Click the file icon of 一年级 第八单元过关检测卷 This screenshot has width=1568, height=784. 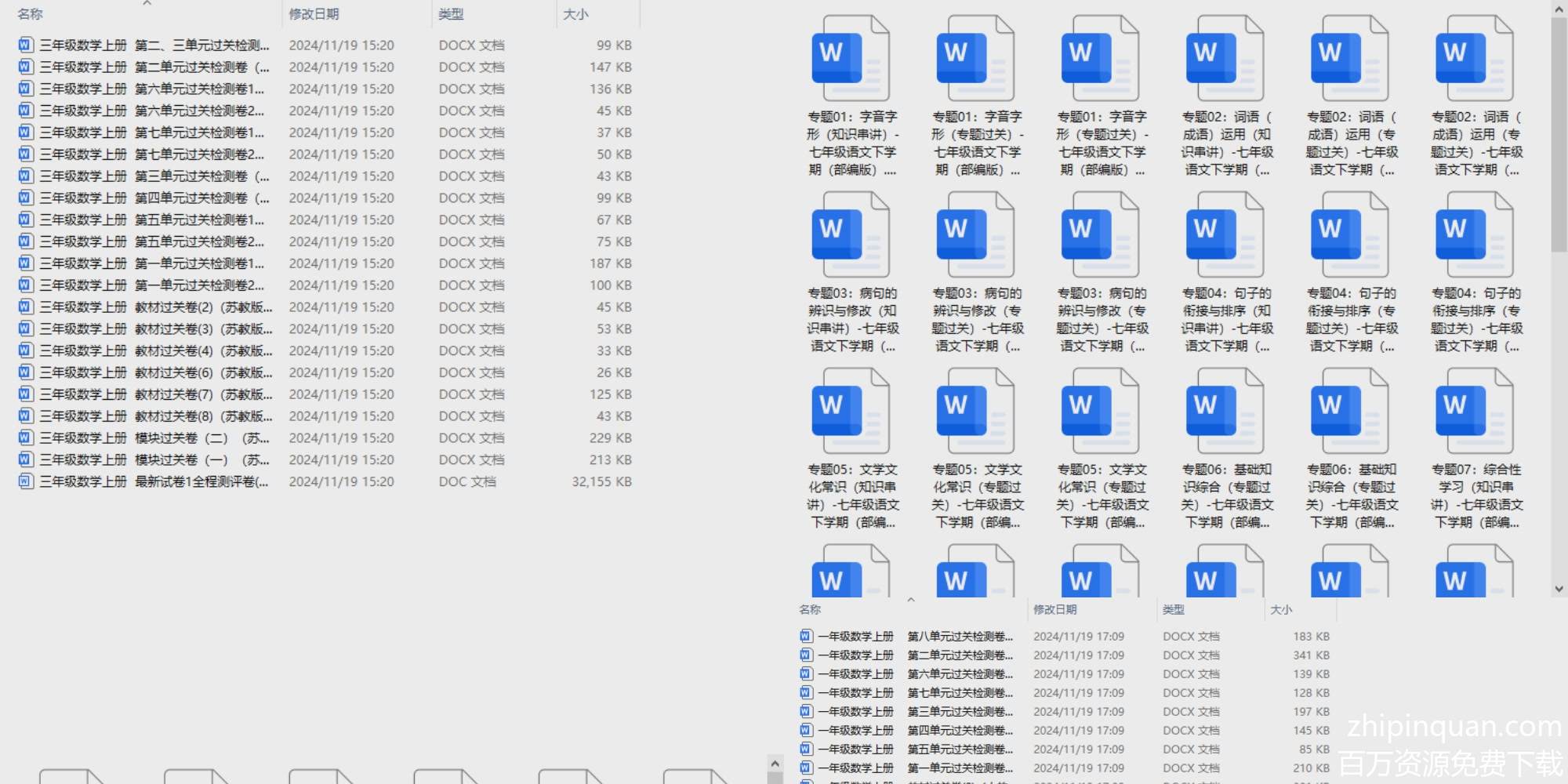pyautogui.click(x=806, y=636)
